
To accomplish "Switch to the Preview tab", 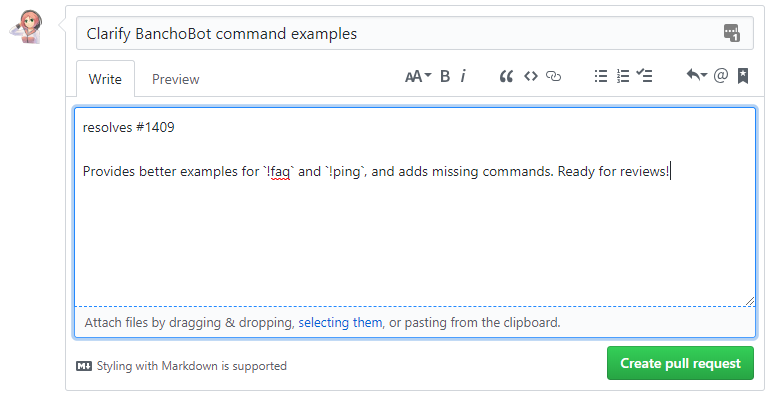I will point(176,79).
